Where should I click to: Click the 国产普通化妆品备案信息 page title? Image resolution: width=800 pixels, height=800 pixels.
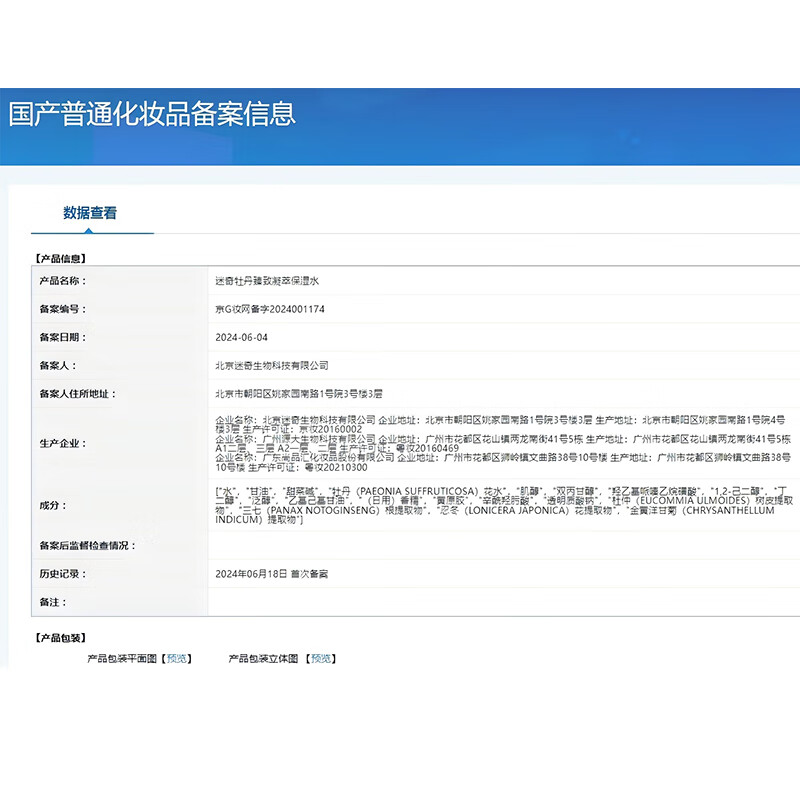pos(152,113)
